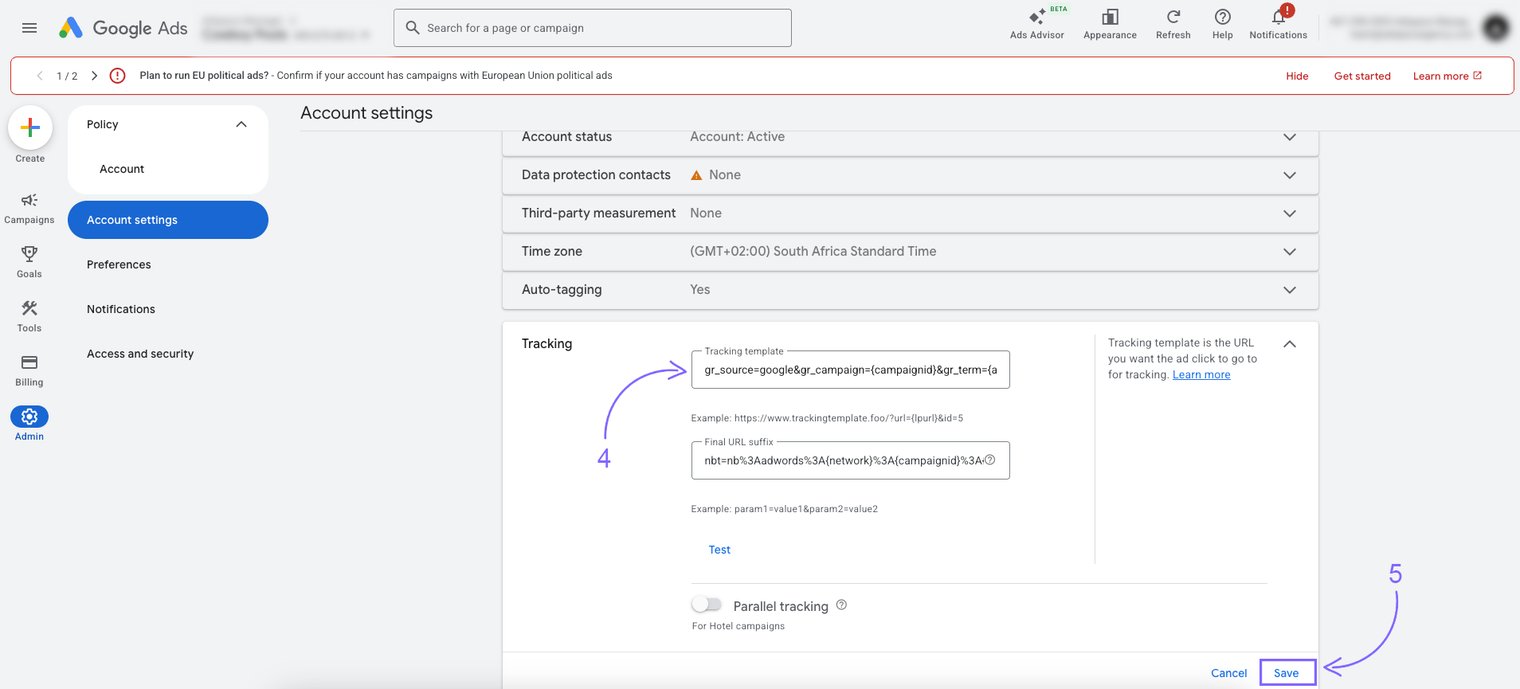Viewport: 1520px width, 689px height.
Task: Collapse the Tracking section
Action: [x=1289, y=344]
